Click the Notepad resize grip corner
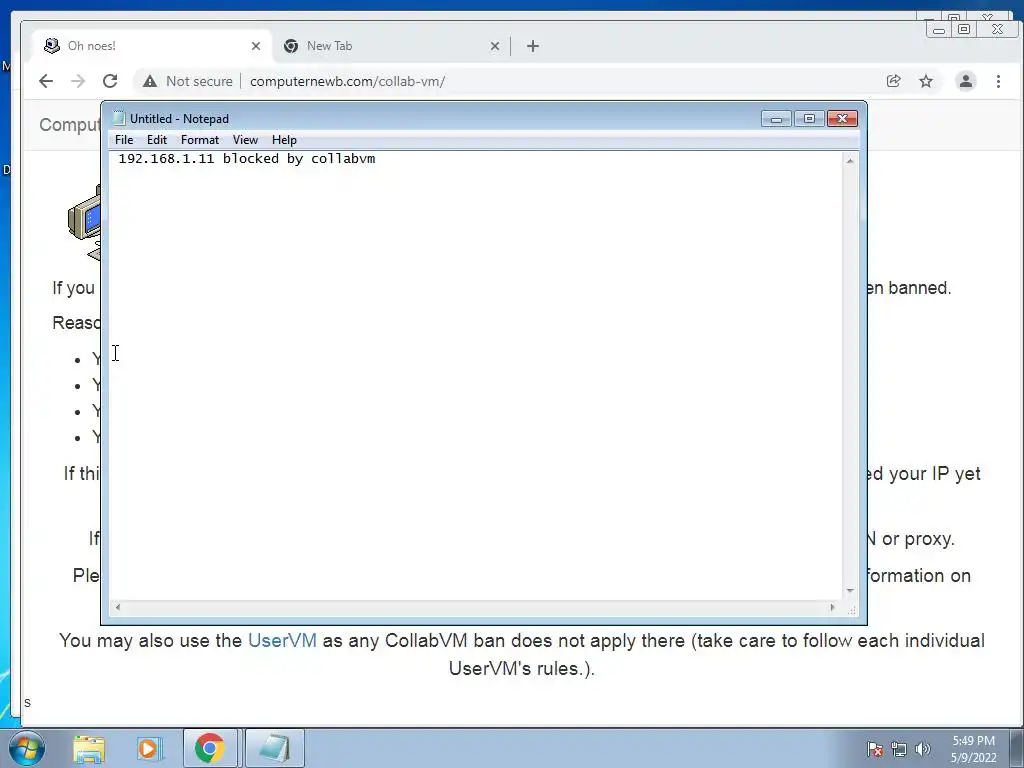 pyautogui.click(x=852, y=609)
